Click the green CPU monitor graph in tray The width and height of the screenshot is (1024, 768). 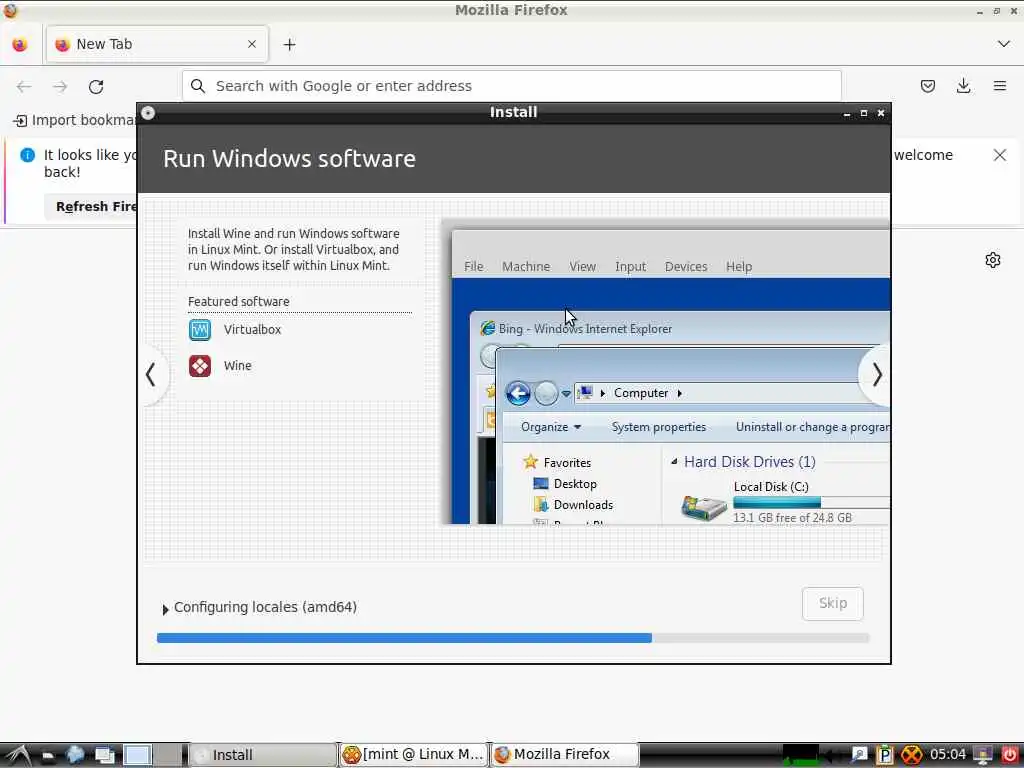(x=800, y=755)
